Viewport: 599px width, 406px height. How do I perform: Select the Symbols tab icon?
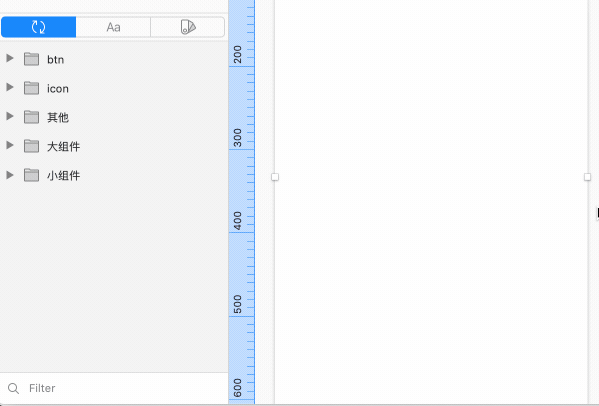pos(38,27)
